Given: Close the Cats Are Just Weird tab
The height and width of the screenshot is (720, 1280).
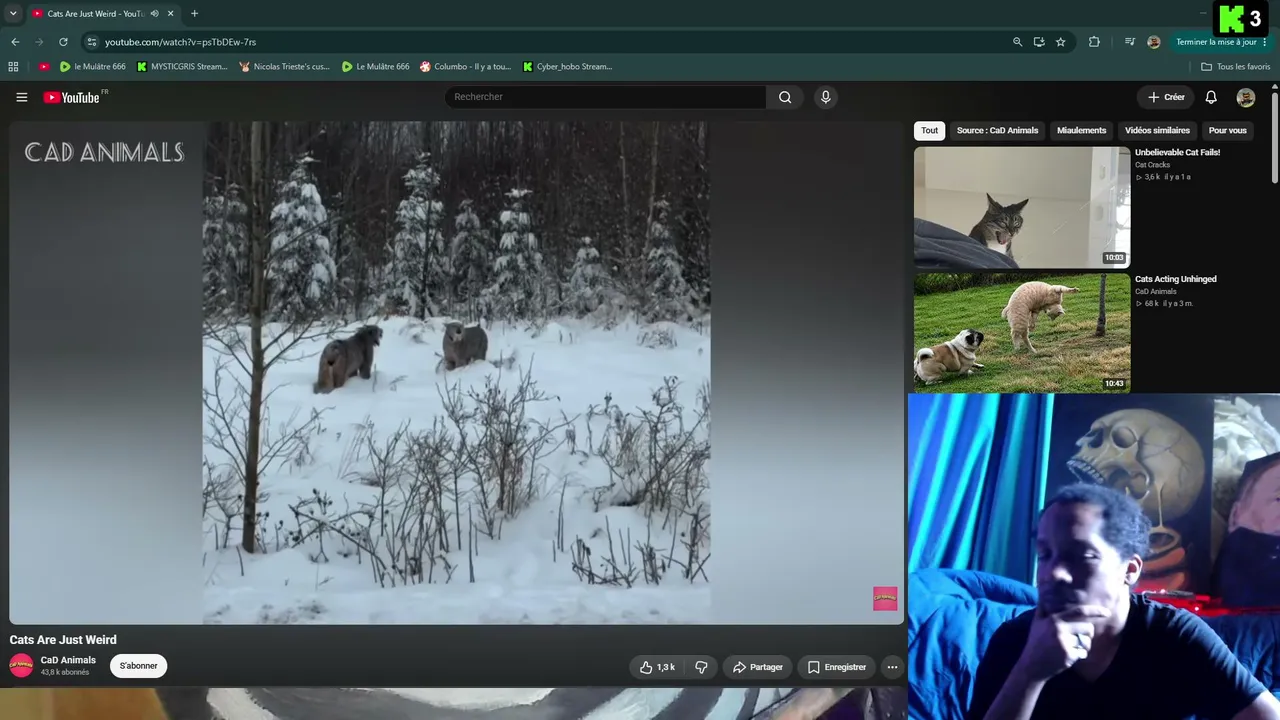Looking at the screenshot, I should coord(171,14).
